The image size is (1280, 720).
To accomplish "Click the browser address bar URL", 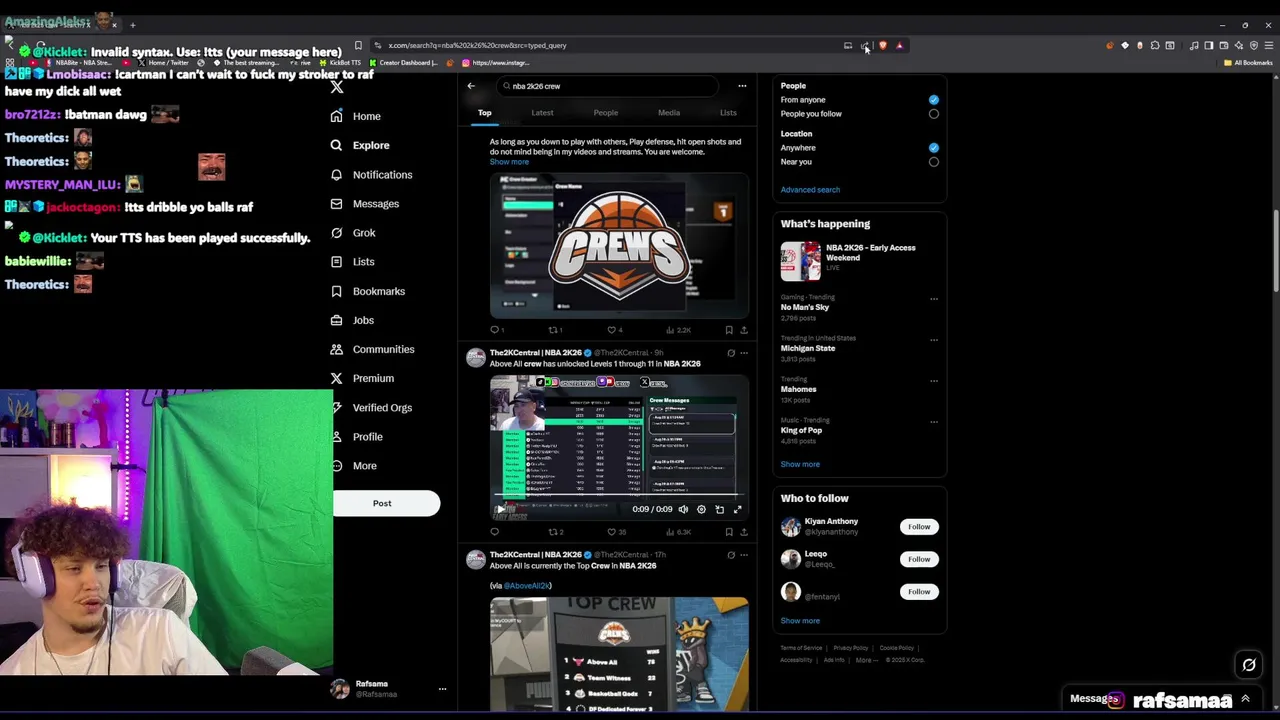I will coord(477,45).
